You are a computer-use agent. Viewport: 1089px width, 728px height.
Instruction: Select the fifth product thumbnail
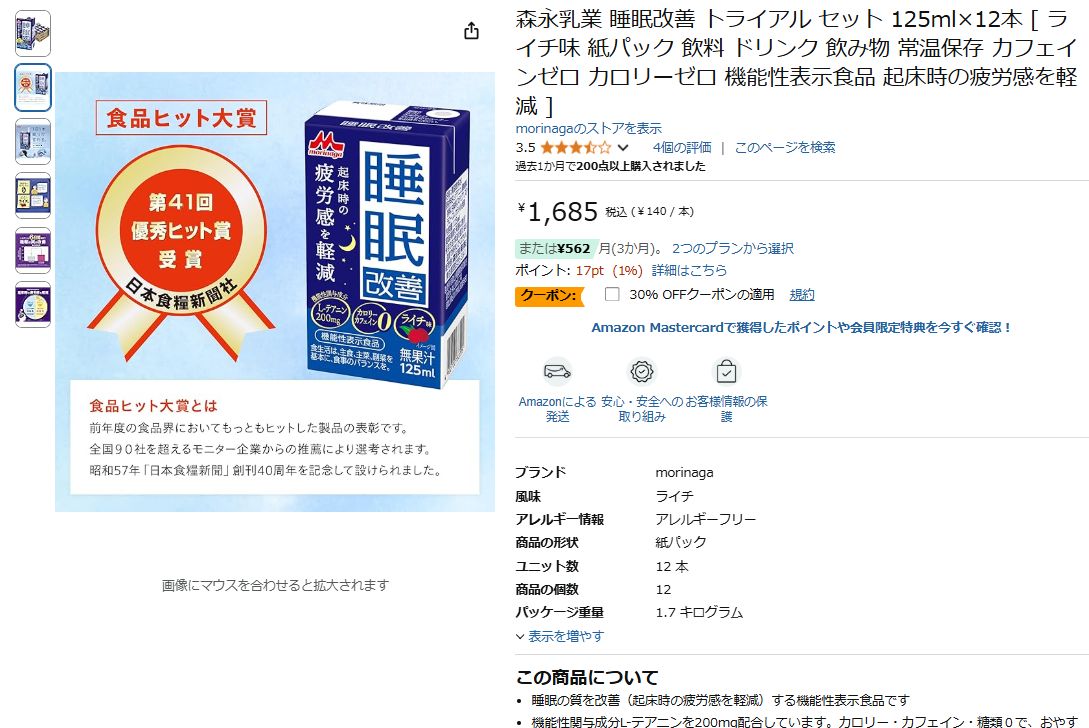pos(33,250)
